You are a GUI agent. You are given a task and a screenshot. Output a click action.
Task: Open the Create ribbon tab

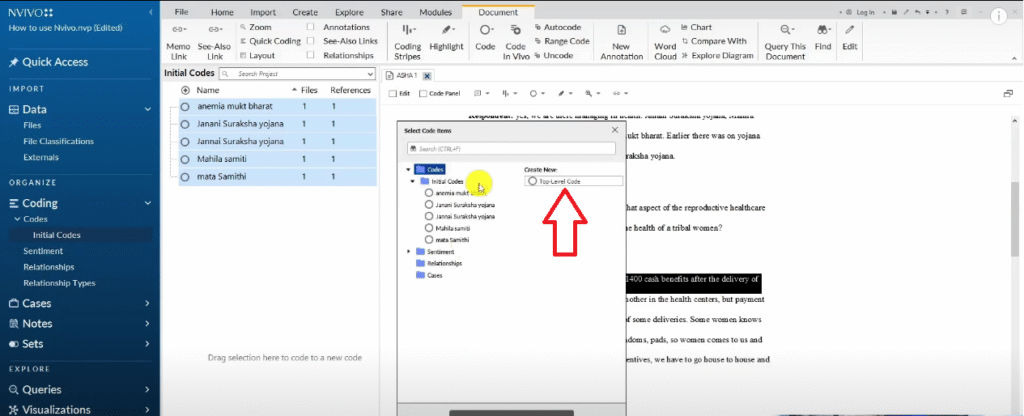305,12
